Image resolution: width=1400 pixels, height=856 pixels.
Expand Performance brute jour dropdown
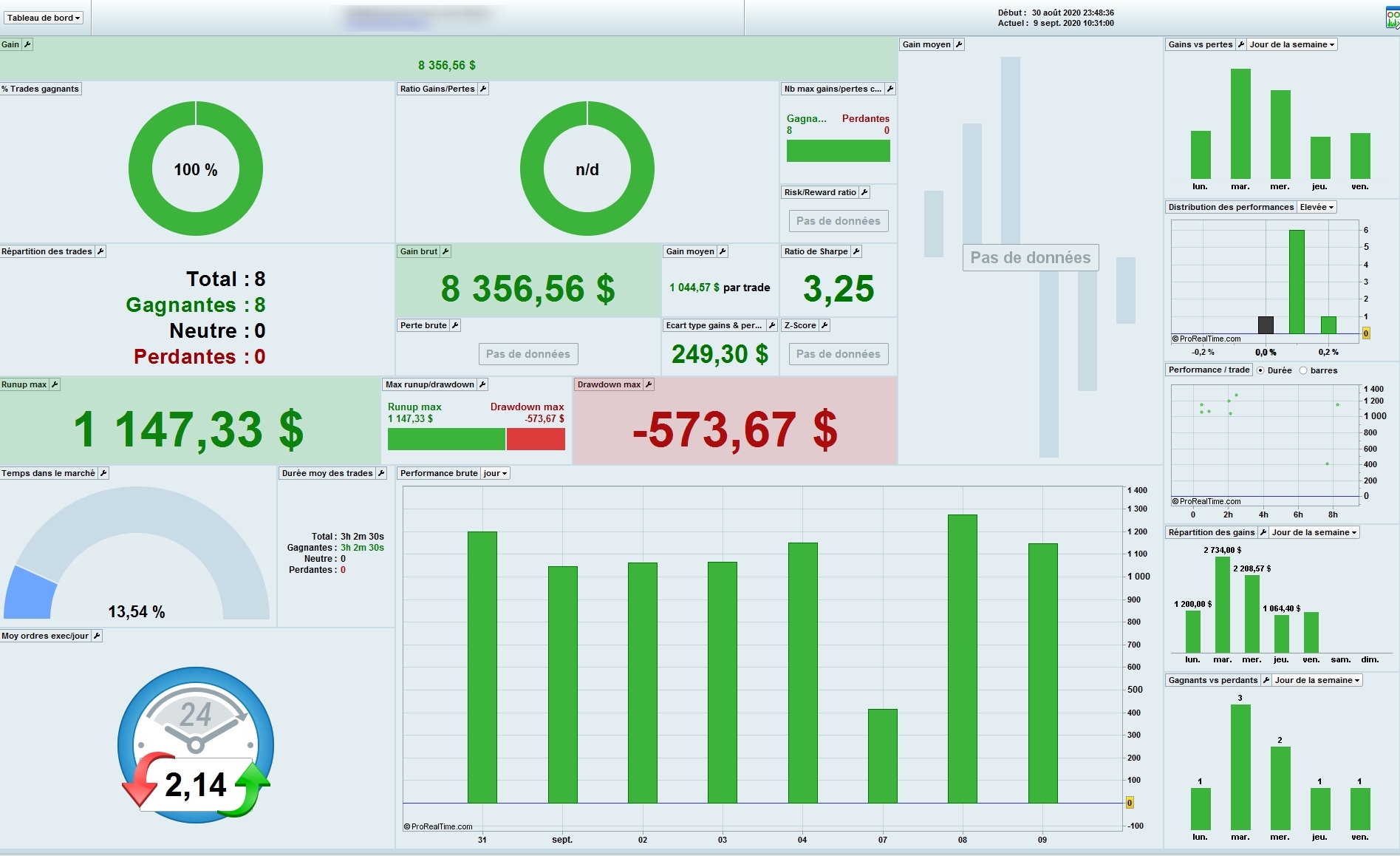[495, 473]
